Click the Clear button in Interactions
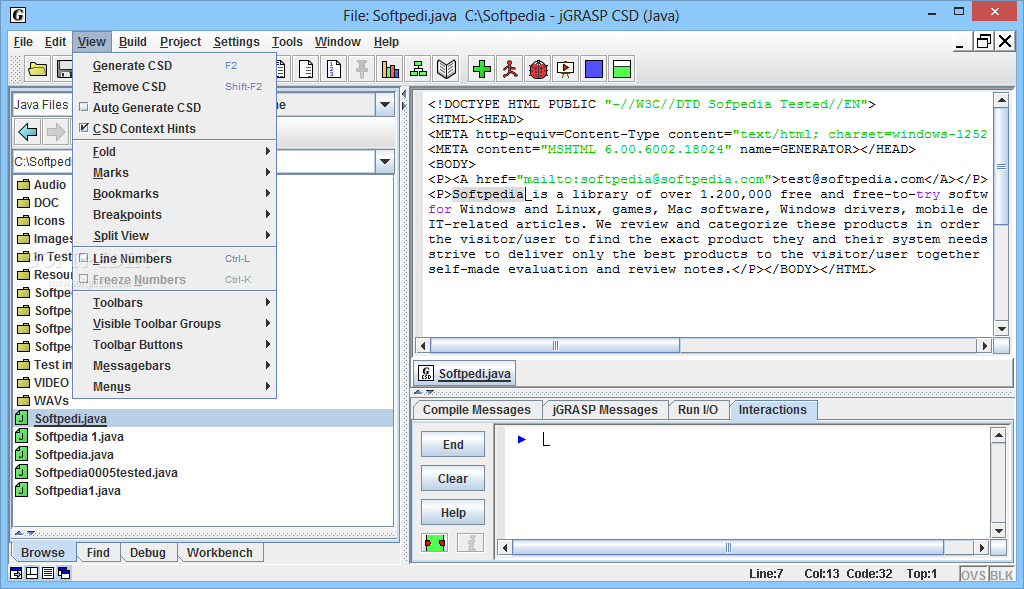The width and height of the screenshot is (1024, 589). click(x=453, y=478)
